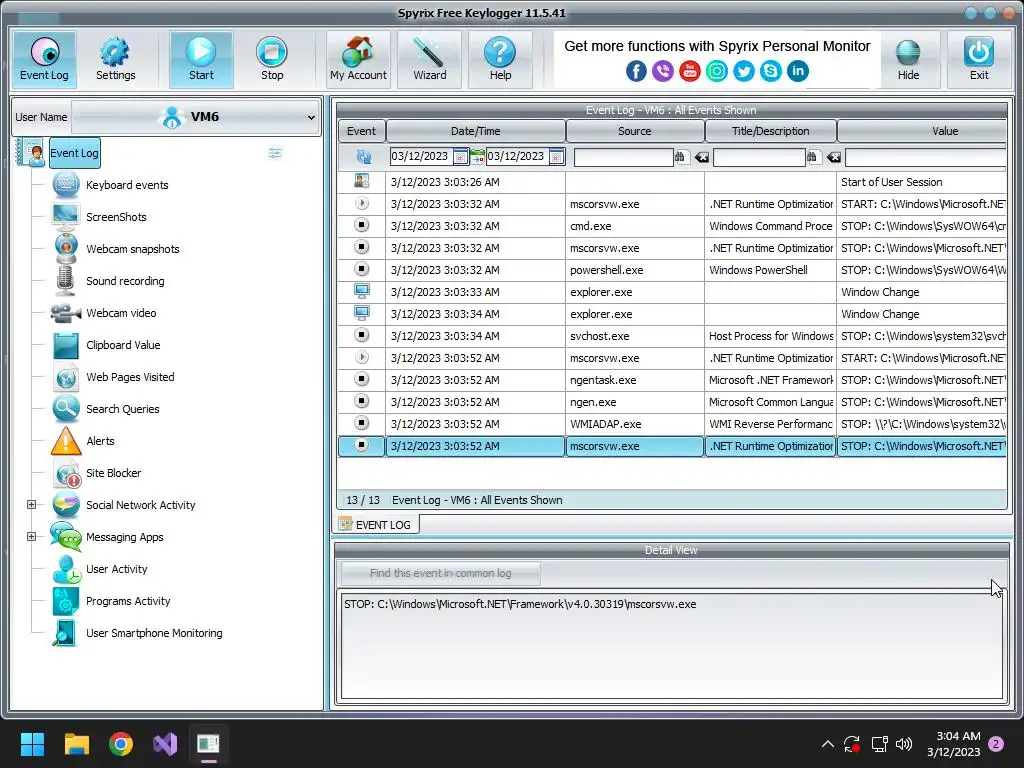Viewport: 1024px width, 768px height.
Task: Select the powershell.exe event row
Action: pos(672,270)
